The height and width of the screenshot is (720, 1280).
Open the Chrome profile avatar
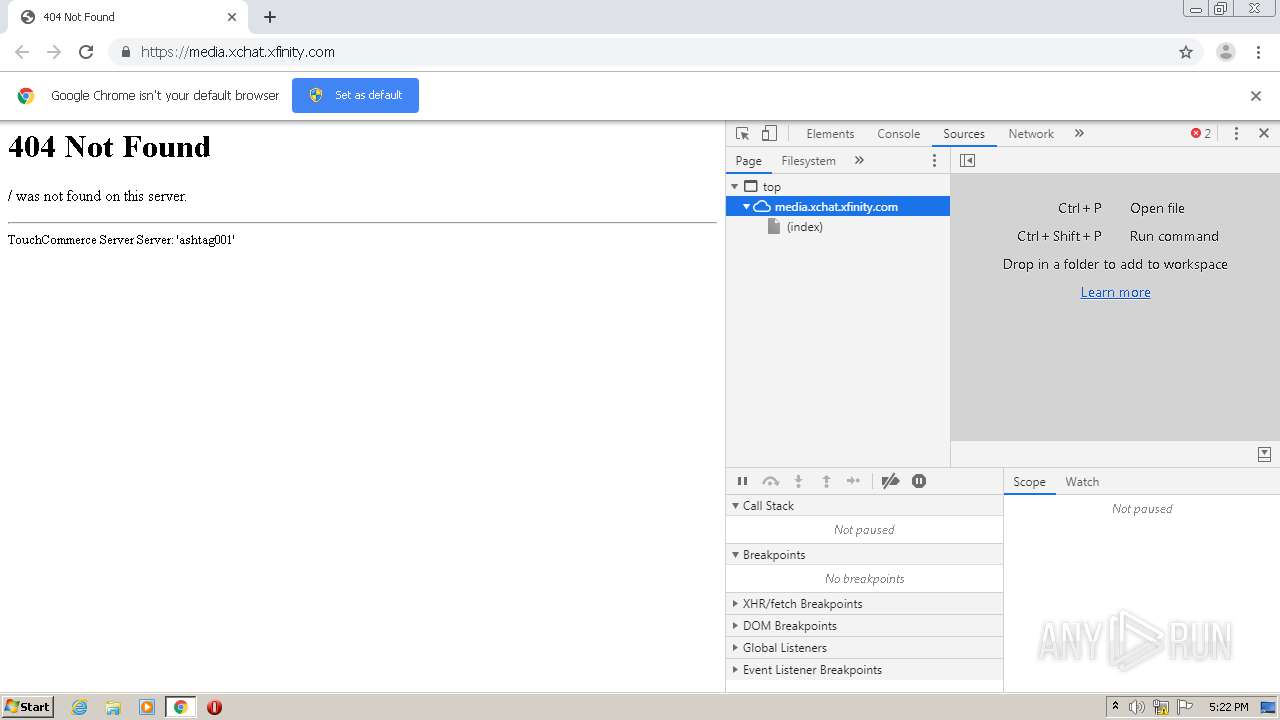1226,52
